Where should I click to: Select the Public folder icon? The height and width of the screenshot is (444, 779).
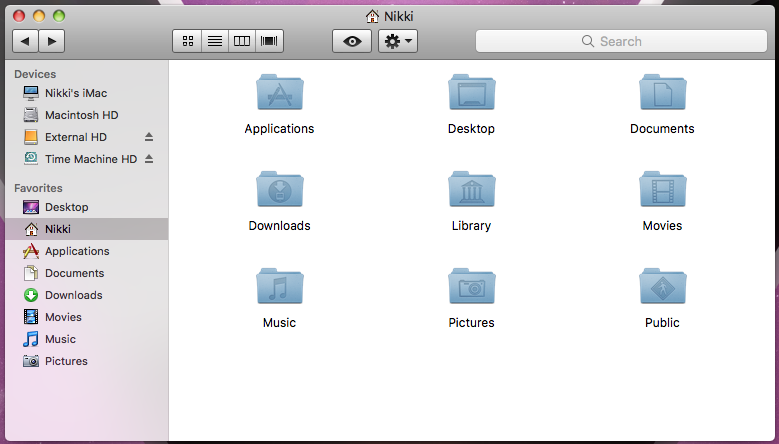click(663, 286)
